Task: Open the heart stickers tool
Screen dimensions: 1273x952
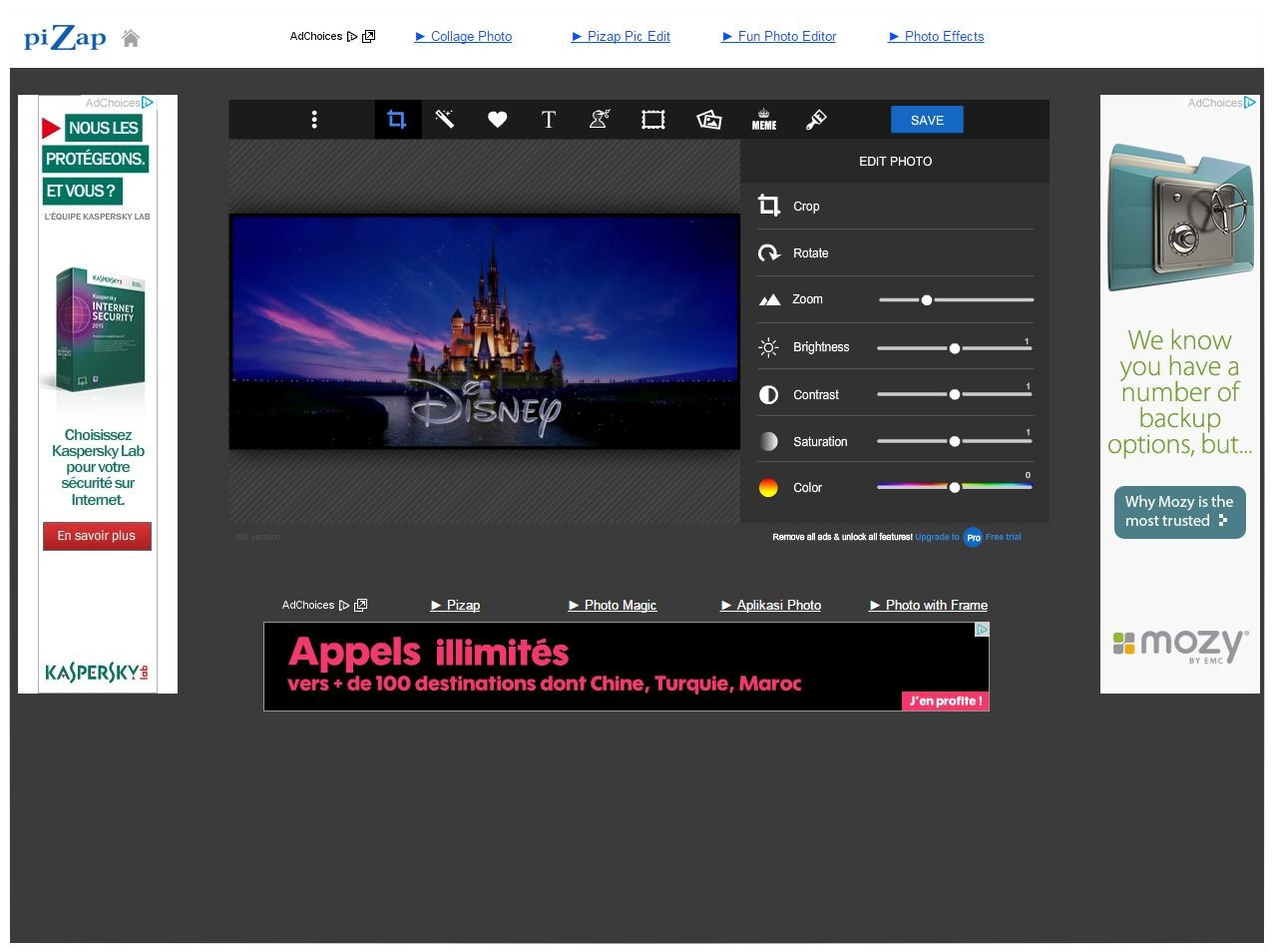Action: tap(497, 120)
